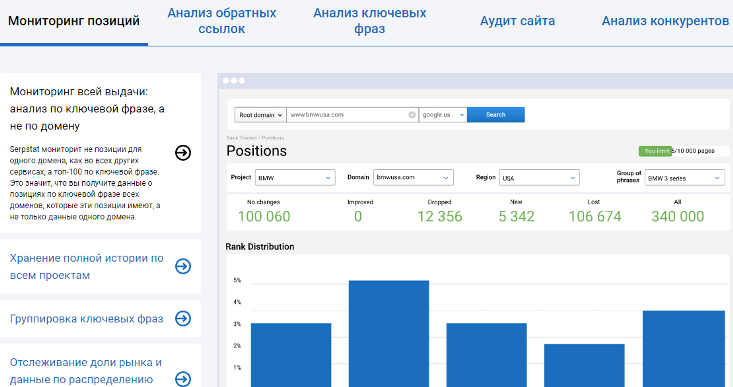
Task: Open the Domain bmwusa.com dropdown
Action: tap(413, 178)
